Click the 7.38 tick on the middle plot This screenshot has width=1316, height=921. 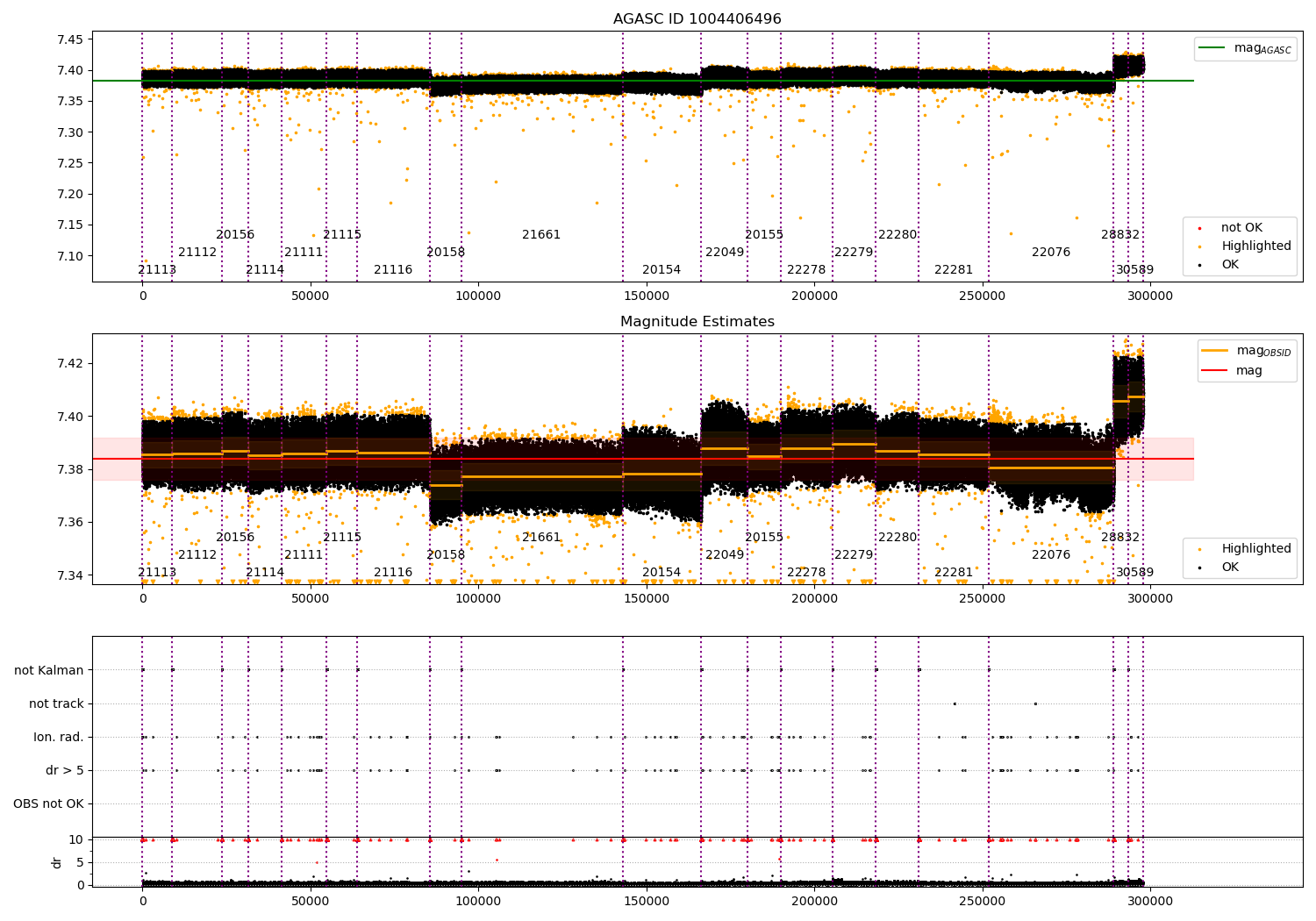click(x=68, y=469)
